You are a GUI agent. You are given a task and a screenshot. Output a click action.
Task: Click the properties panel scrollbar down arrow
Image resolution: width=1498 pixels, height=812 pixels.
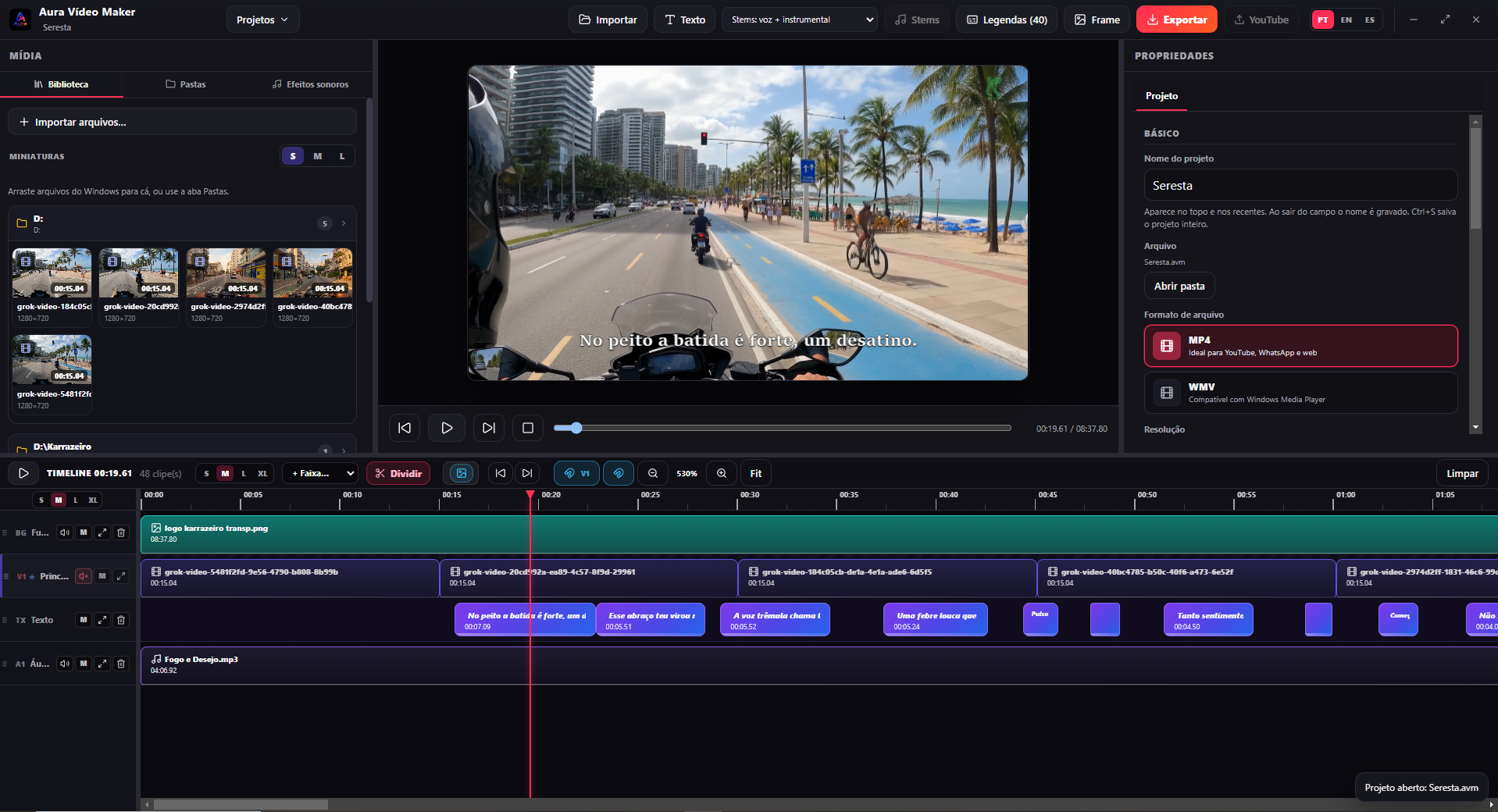[1475, 427]
